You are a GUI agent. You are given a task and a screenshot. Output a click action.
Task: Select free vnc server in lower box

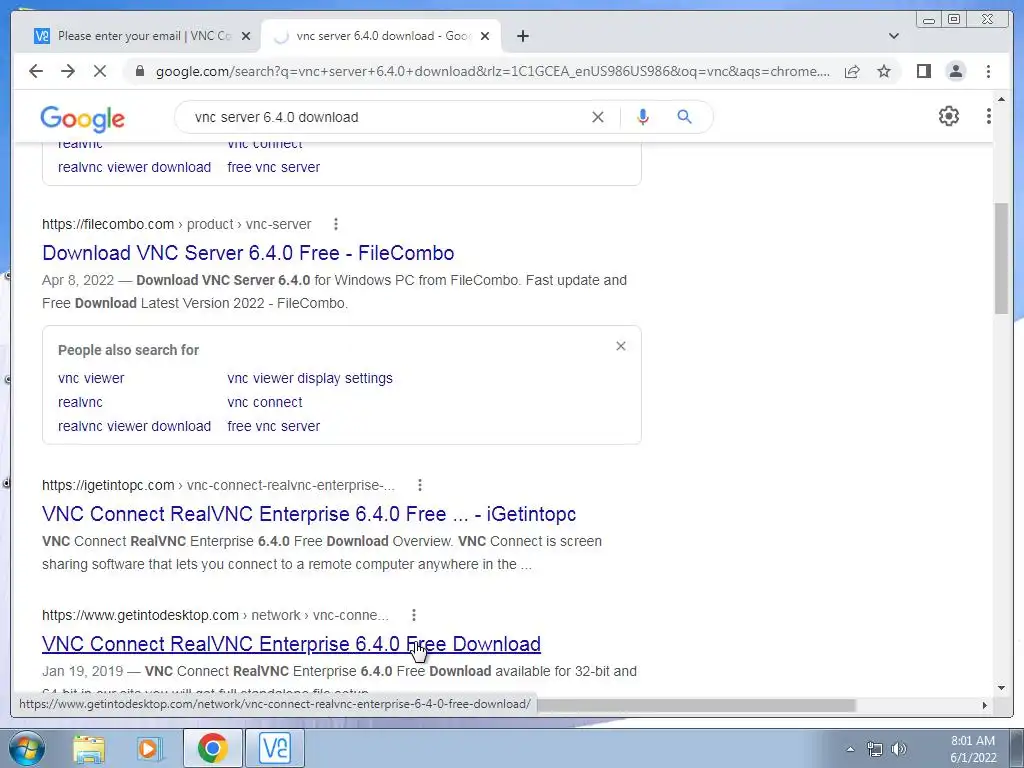click(274, 426)
